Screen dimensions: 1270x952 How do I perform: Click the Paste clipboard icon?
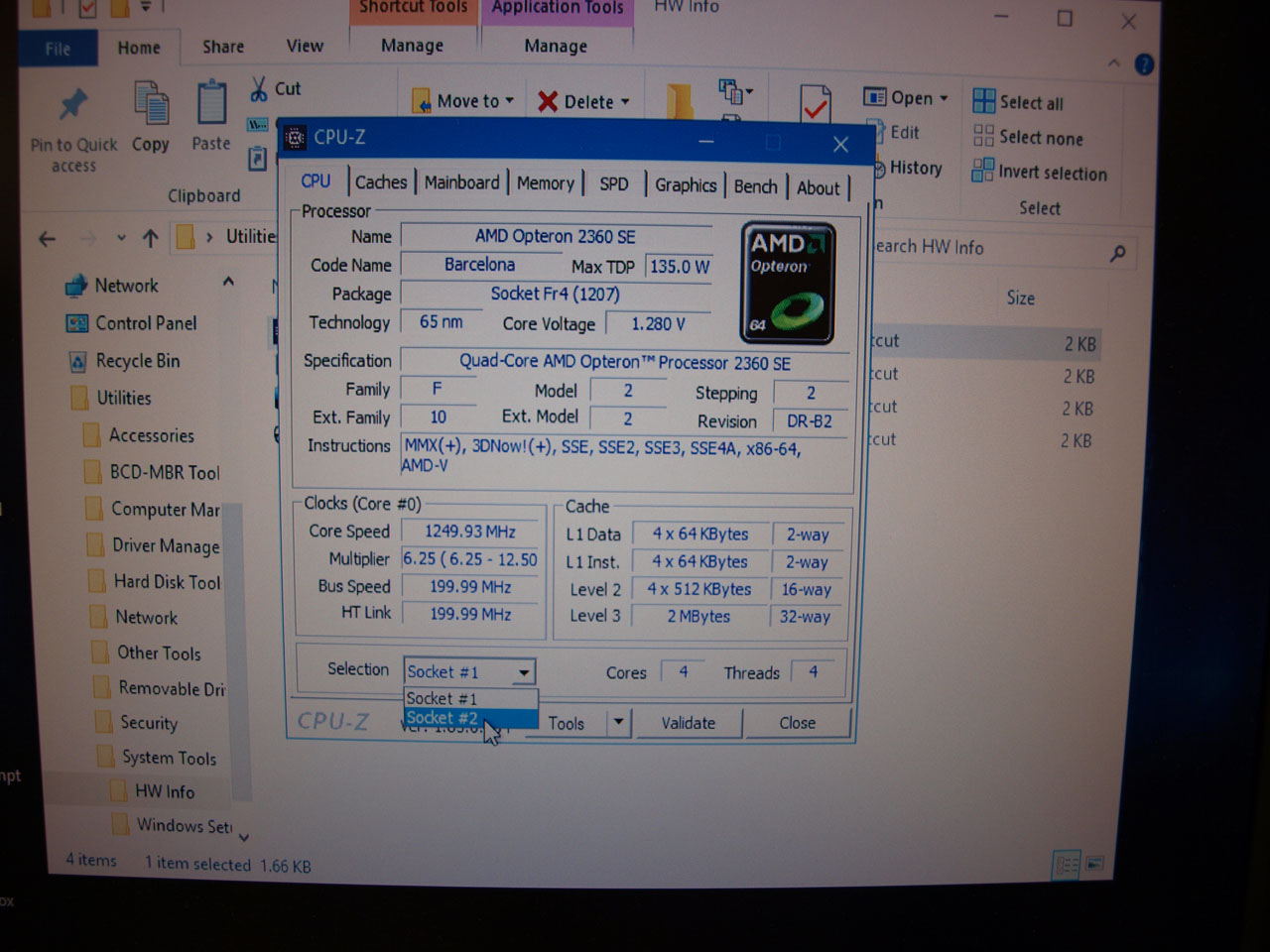(x=210, y=105)
